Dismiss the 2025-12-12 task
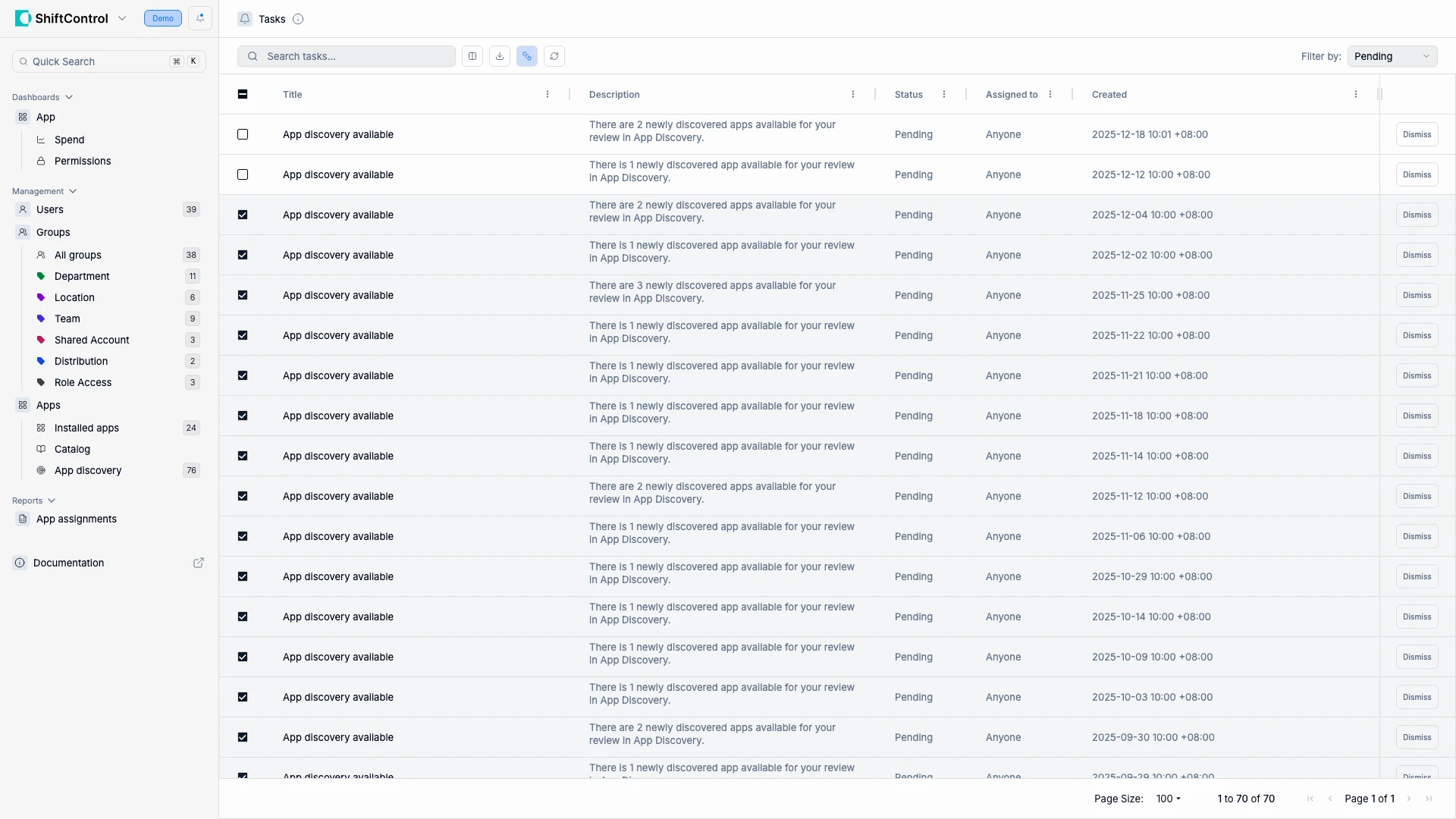 tap(1417, 174)
